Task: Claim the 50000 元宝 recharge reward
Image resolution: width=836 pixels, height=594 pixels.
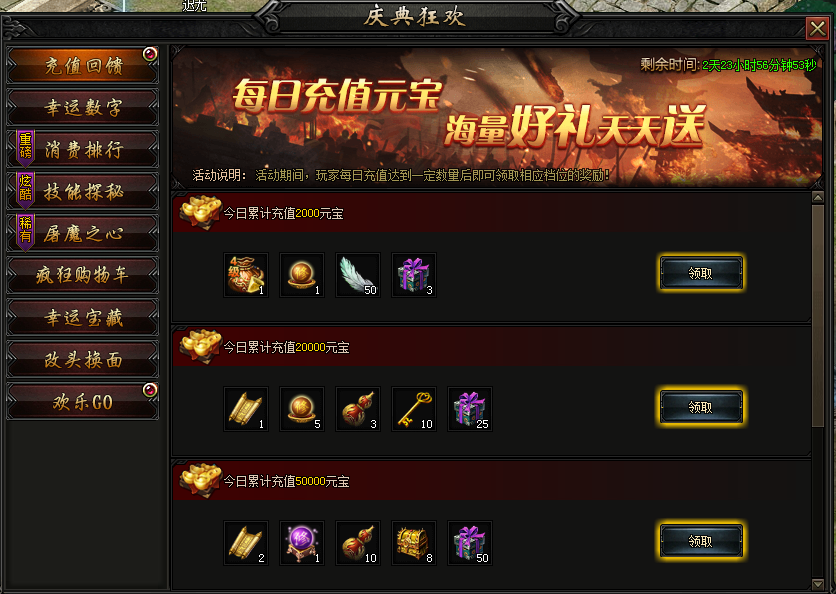Action: [701, 541]
